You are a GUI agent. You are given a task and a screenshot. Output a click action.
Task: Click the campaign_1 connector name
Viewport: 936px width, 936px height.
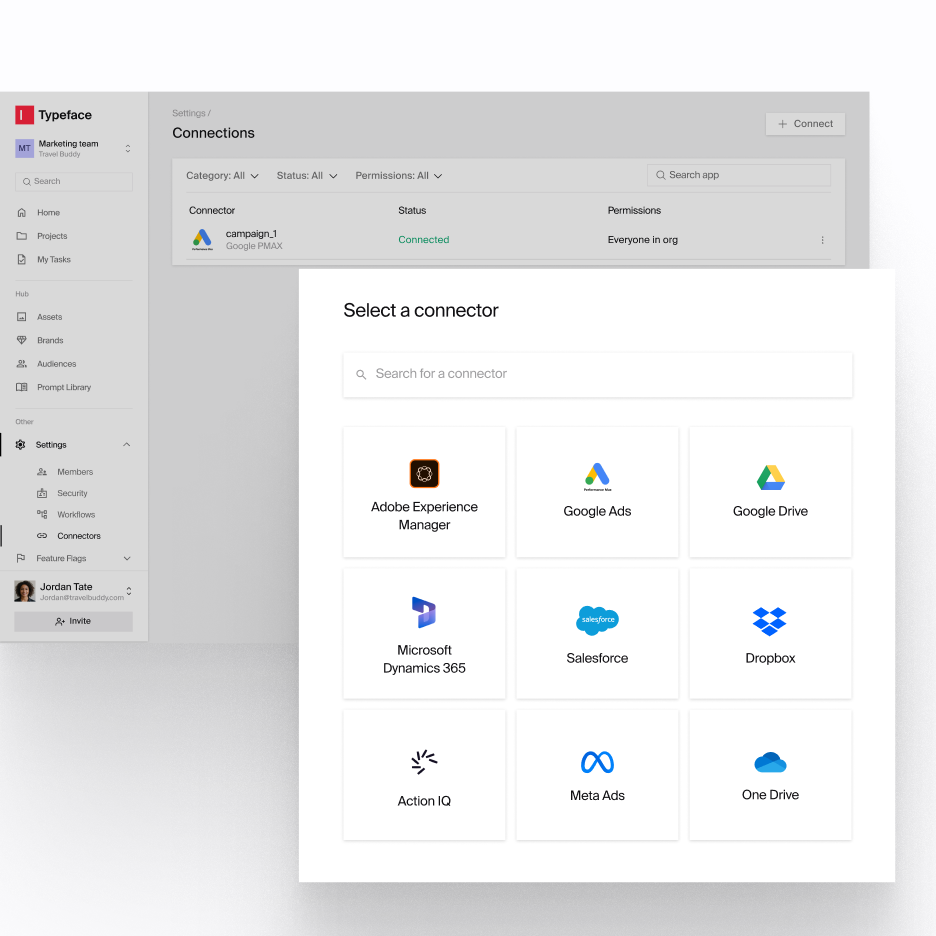(251, 233)
